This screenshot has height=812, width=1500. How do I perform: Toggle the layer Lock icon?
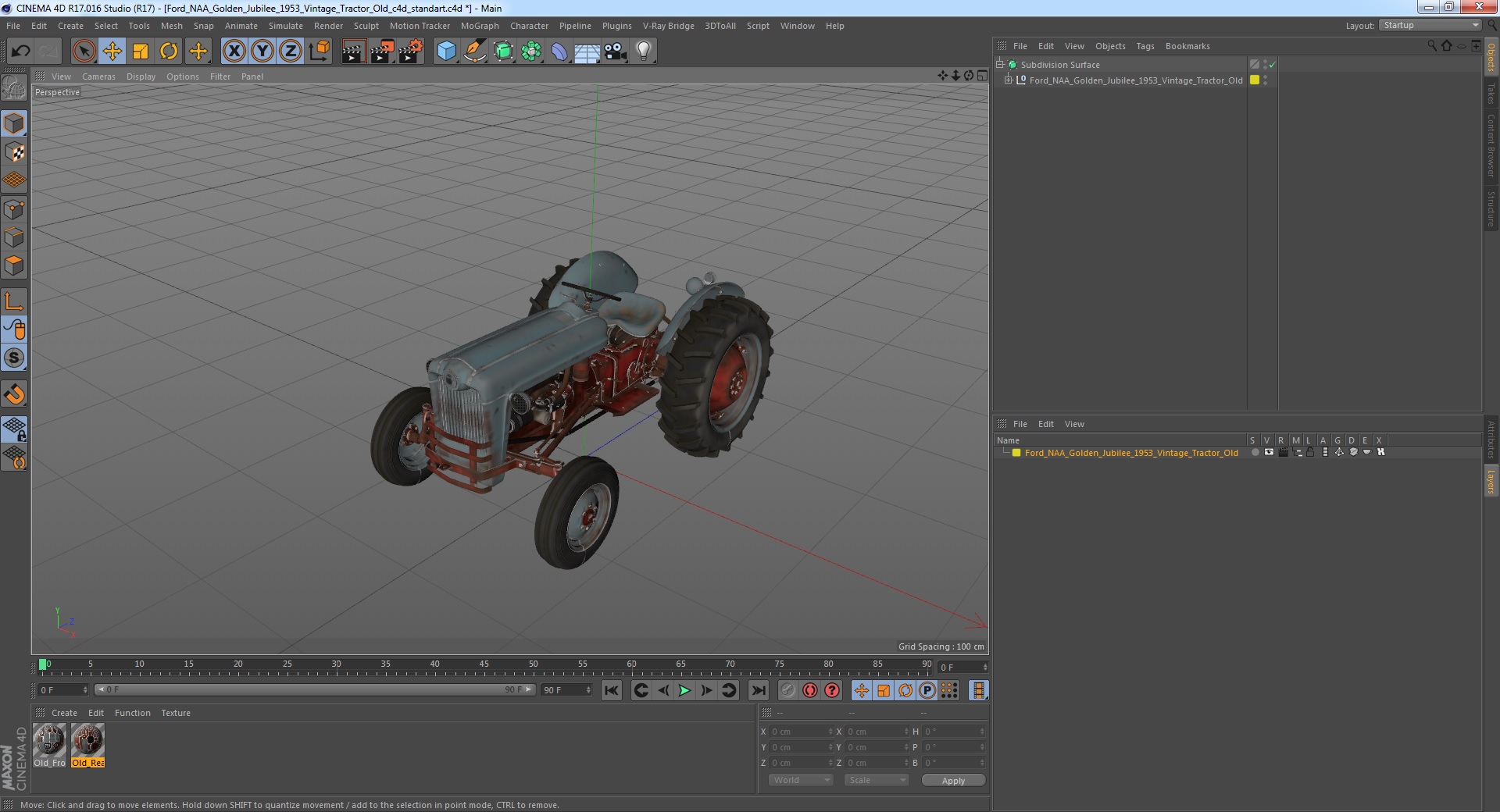[x=1311, y=453]
